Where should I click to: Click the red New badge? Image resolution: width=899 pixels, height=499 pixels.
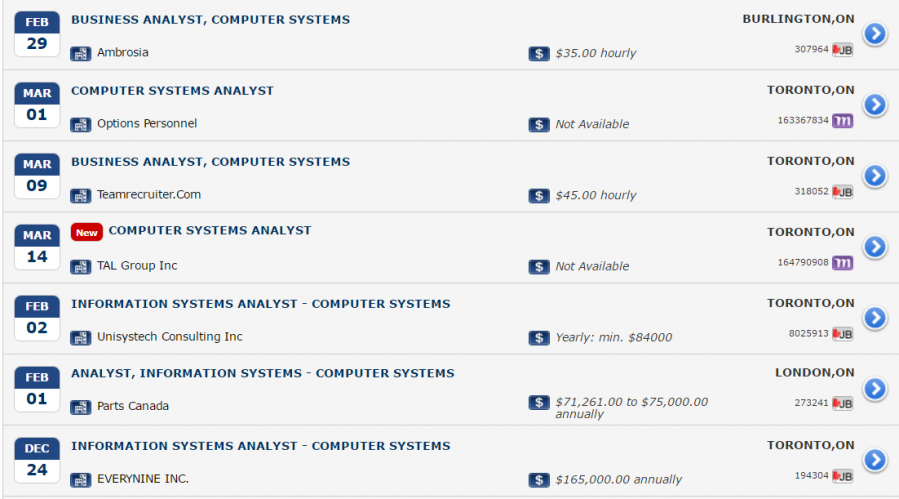(x=87, y=232)
